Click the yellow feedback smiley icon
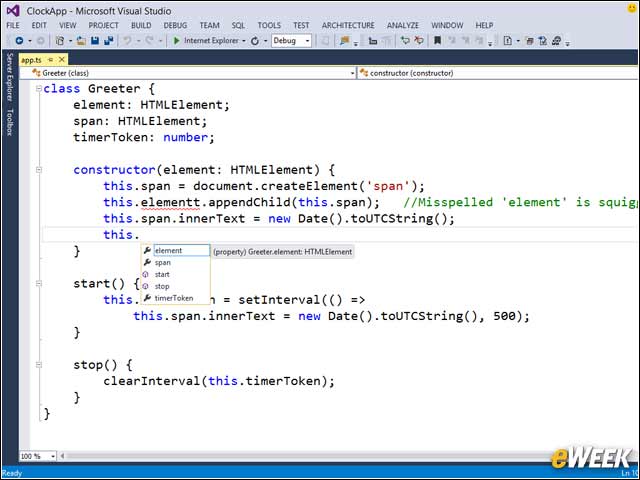This screenshot has width=640, height=480. tap(632, 8)
